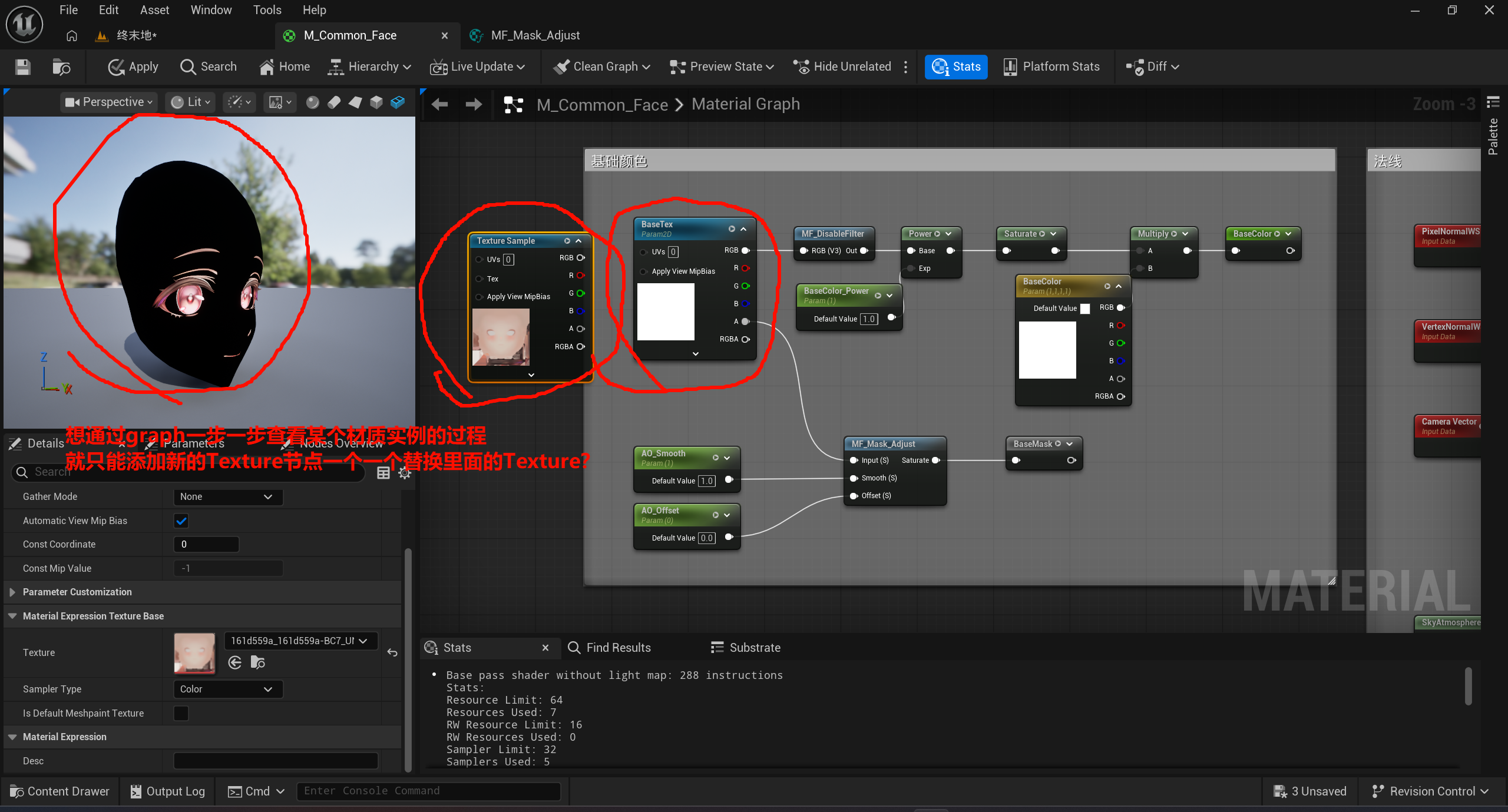
Task: Select the sphere preview mesh icon
Action: point(312,102)
